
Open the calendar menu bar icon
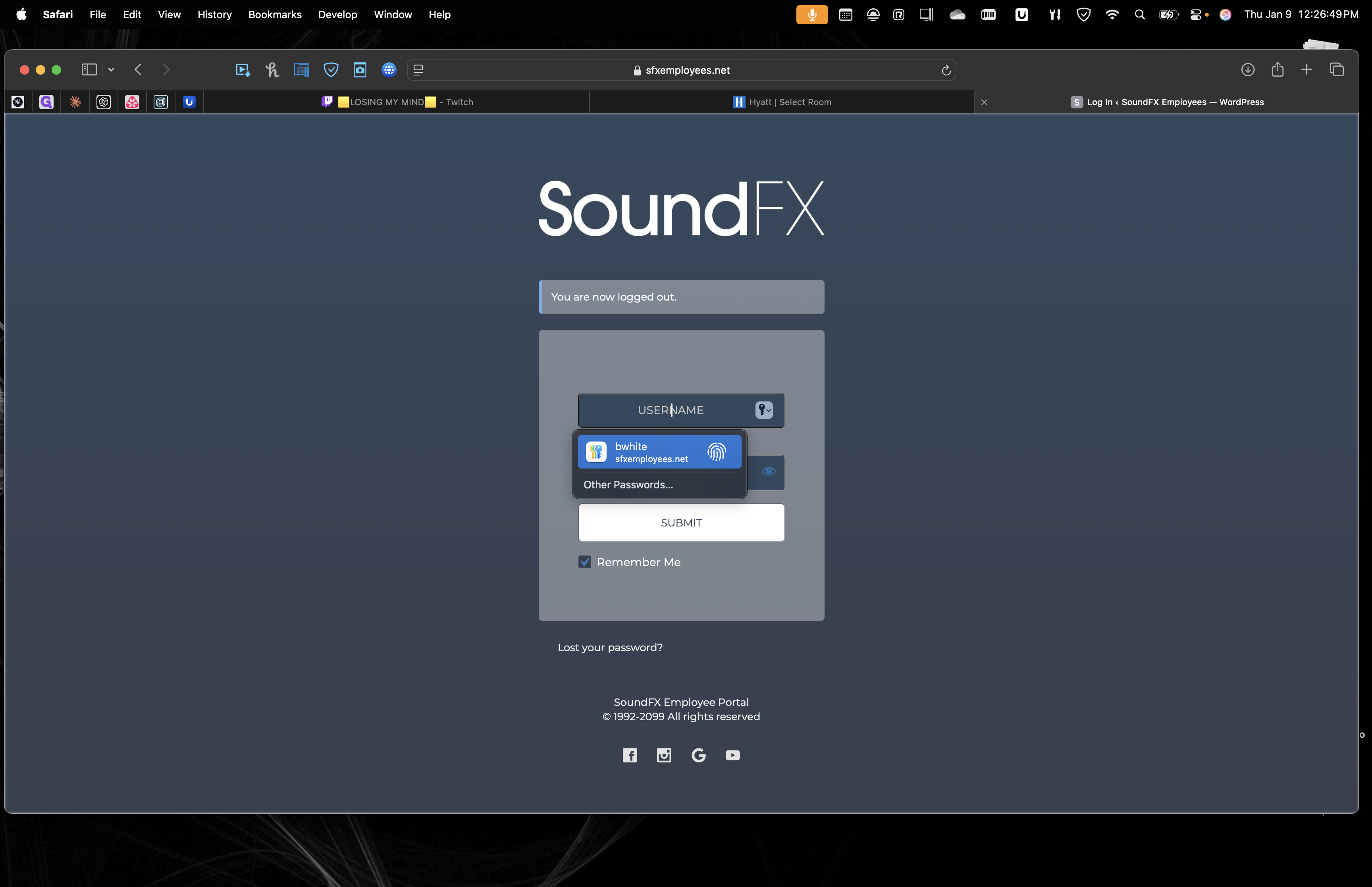[x=846, y=15]
